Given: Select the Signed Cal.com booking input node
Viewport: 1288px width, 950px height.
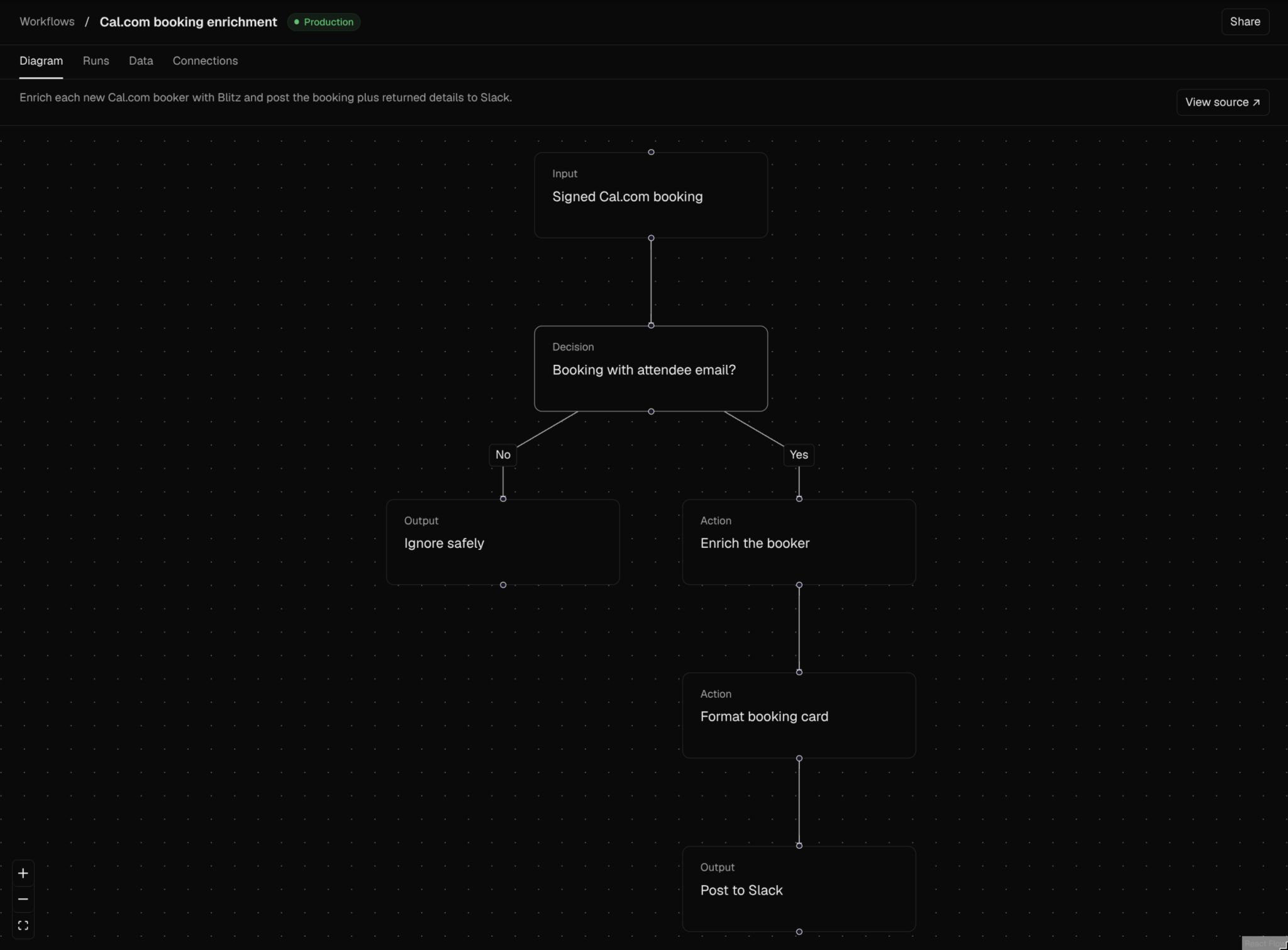Looking at the screenshot, I should (651, 195).
